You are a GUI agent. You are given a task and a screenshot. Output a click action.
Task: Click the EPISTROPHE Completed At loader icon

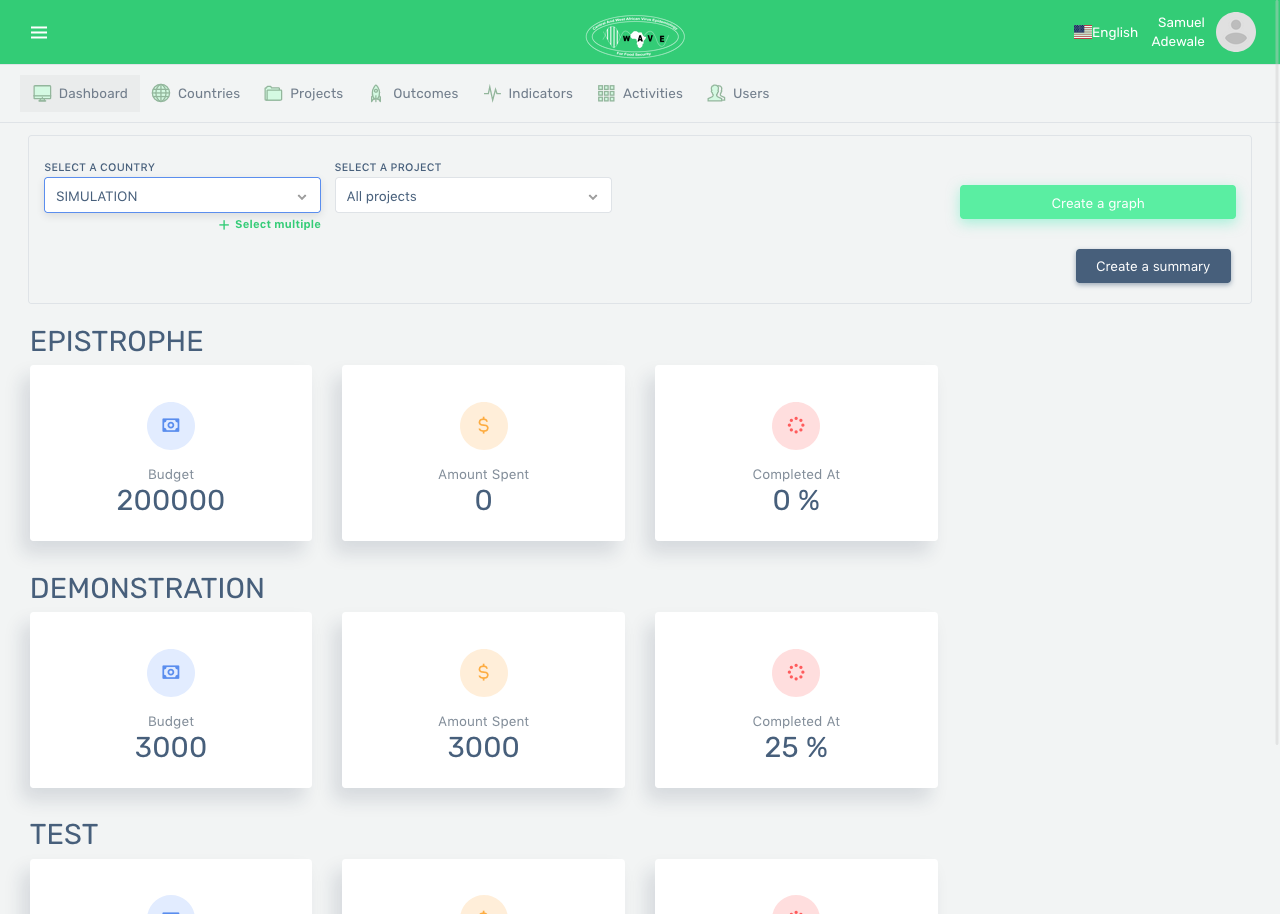(x=796, y=425)
